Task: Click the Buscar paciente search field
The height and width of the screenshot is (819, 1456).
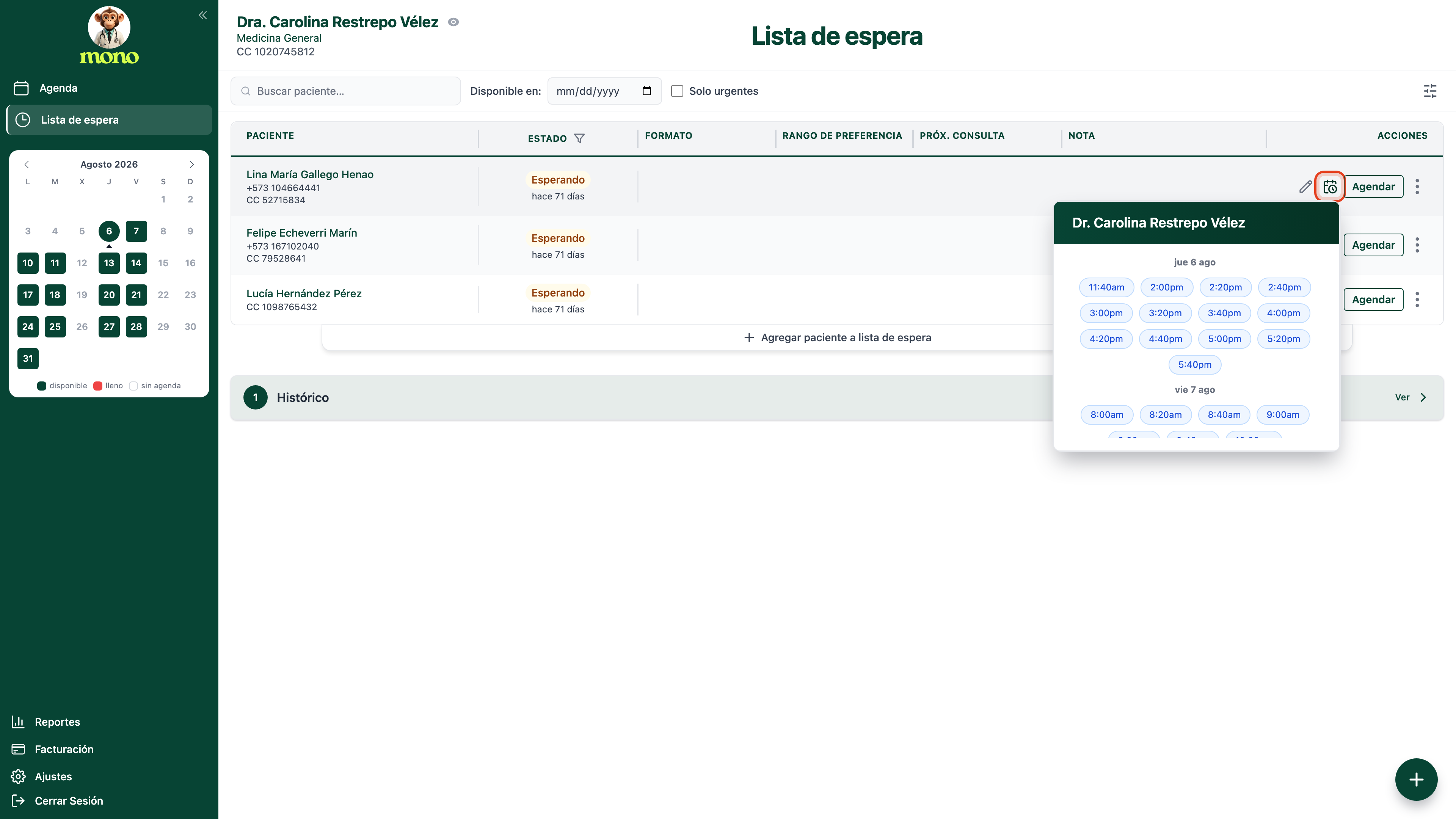Action: tap(346, 91)
